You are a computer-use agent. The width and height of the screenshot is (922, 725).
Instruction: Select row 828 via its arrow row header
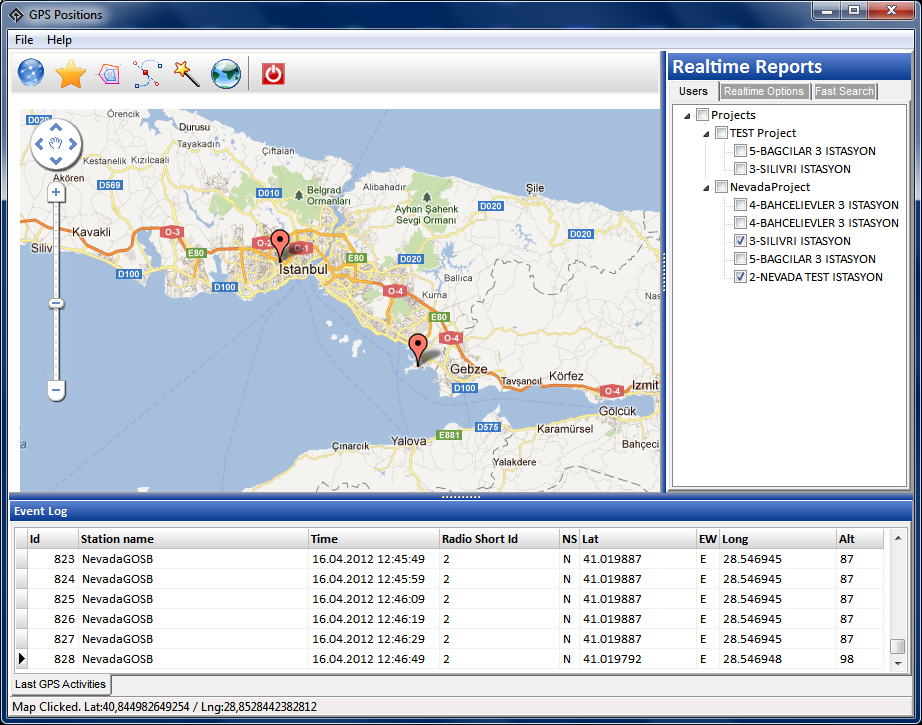(x=21, y=659)
